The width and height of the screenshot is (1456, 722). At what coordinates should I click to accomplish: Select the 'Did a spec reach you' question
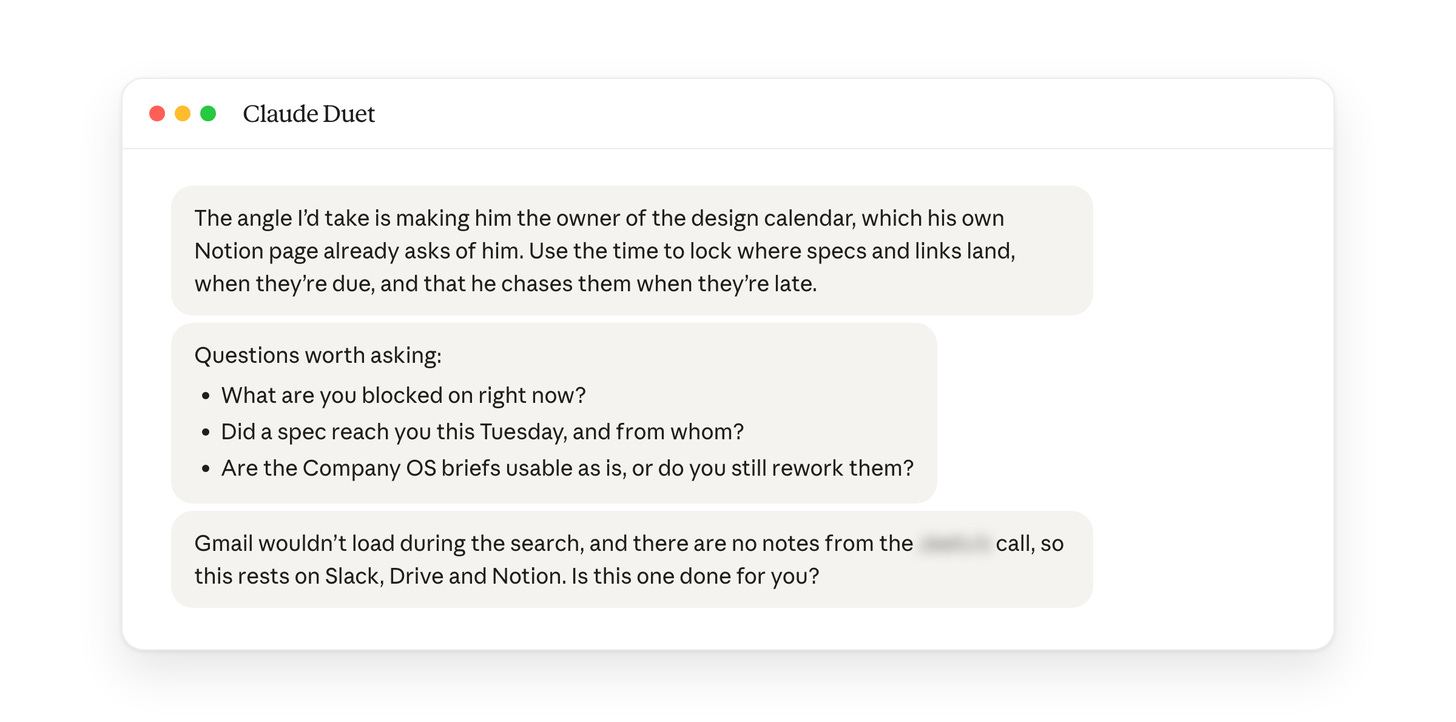(483, 432)
